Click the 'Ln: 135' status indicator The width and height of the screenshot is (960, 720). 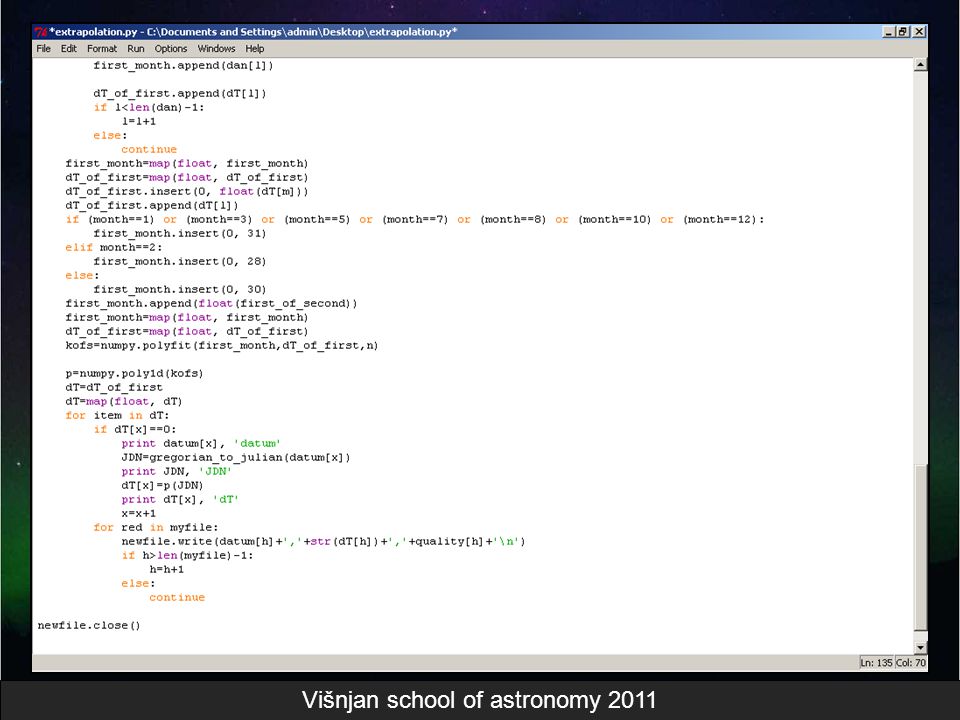[x=876, y=662]
